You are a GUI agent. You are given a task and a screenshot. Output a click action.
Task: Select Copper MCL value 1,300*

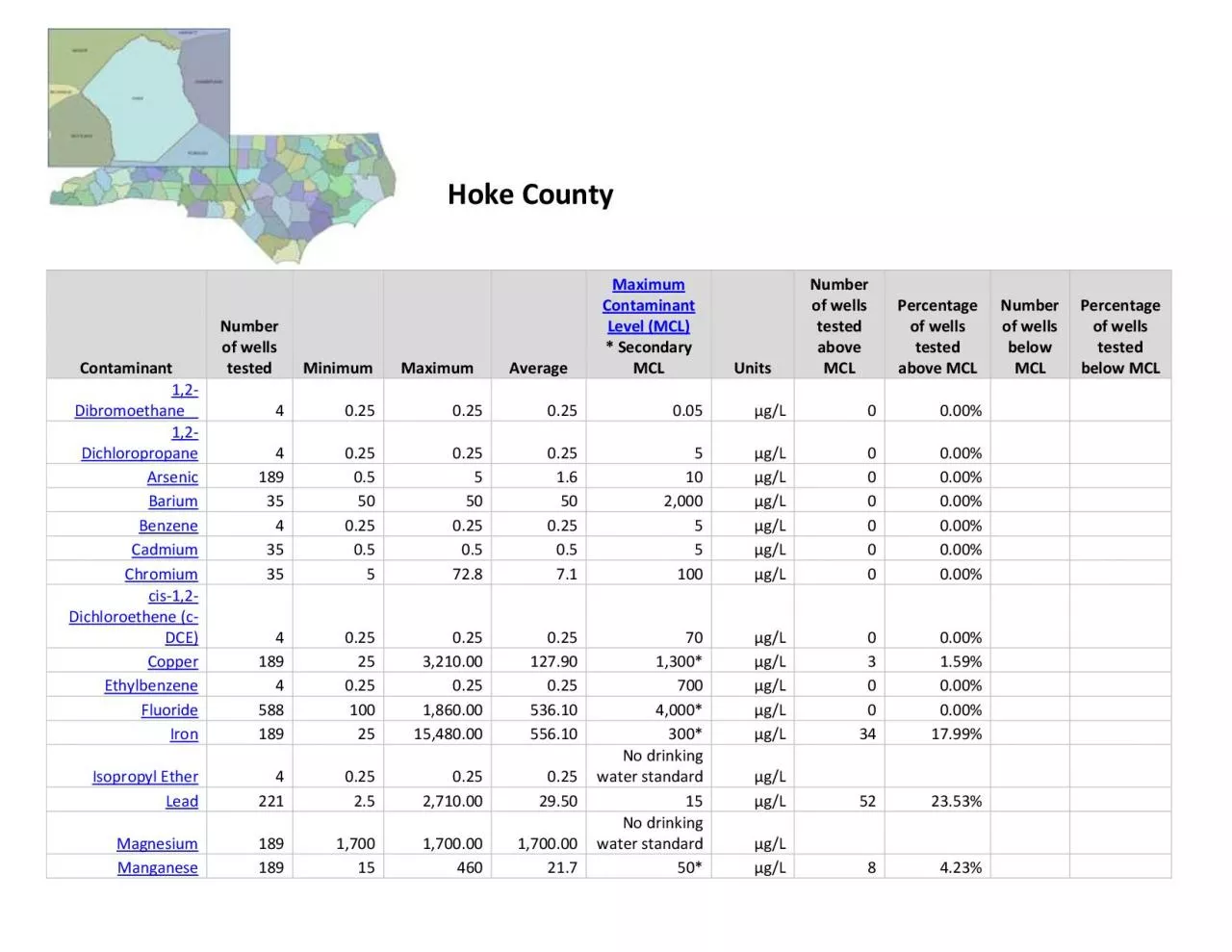tap(680, 661)
